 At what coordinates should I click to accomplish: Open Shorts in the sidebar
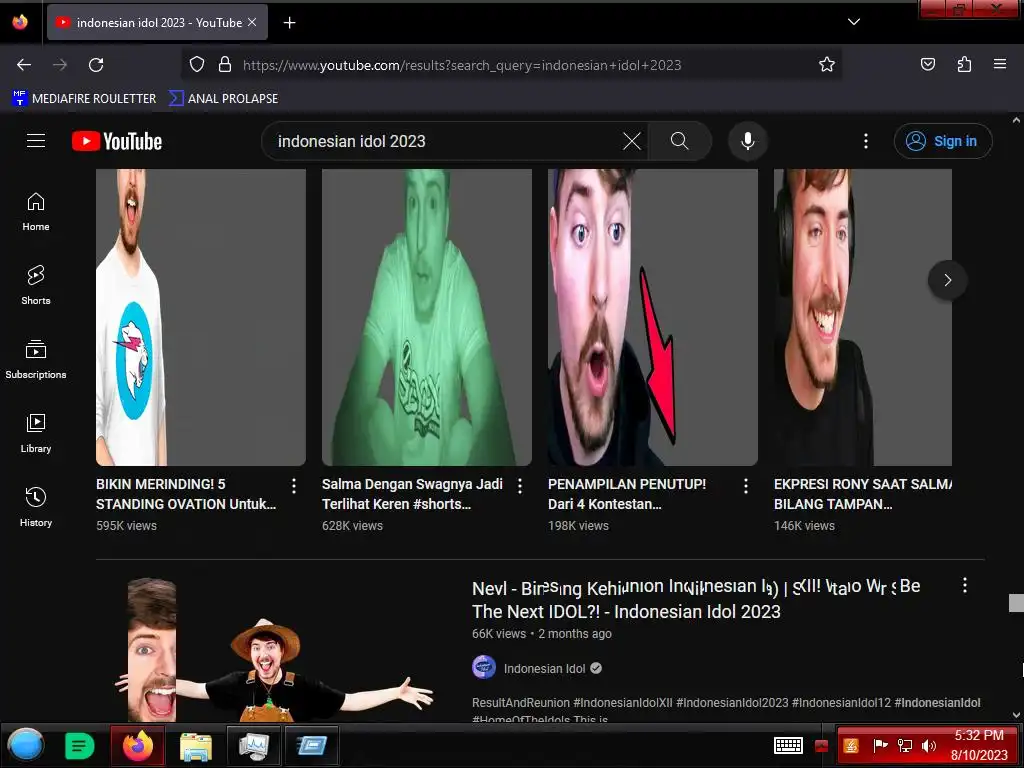click(36, 285)
